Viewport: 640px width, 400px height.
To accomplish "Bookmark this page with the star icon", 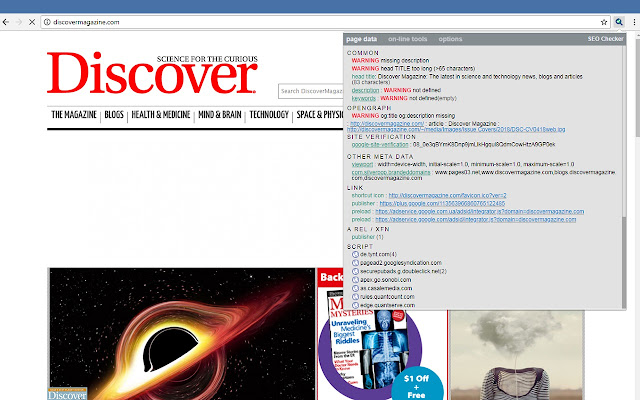I will (604, 22).
